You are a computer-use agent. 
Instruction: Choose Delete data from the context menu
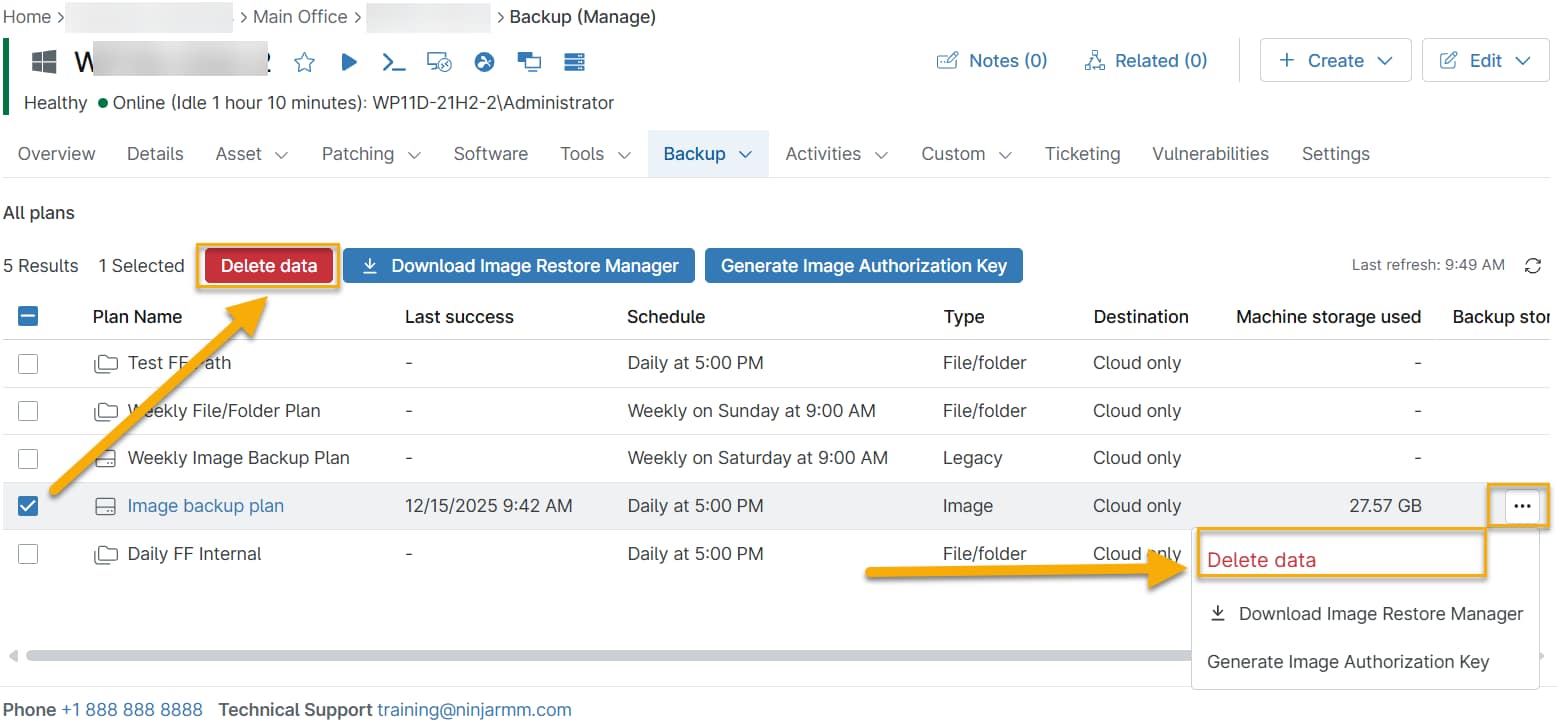(1262, 560)
